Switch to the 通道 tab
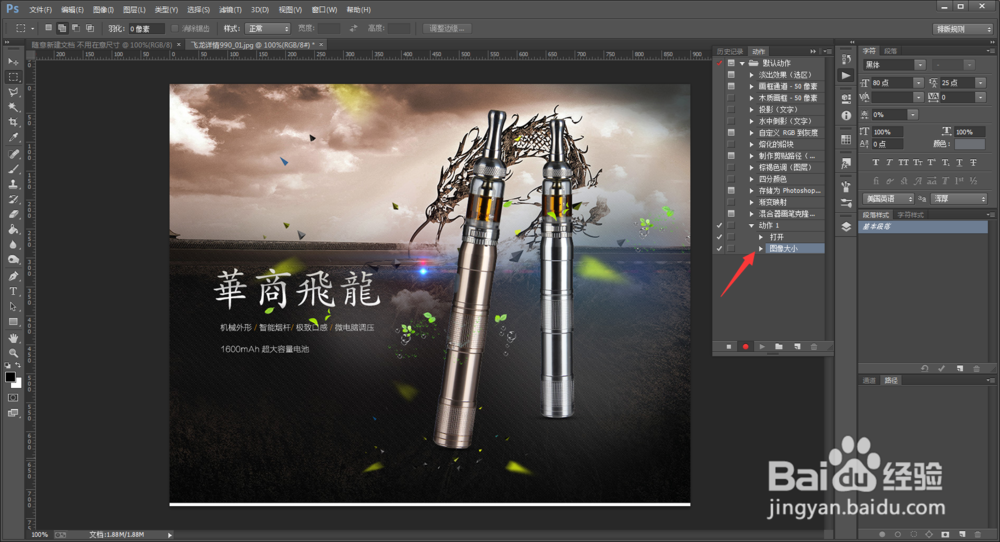 click(869, 380)
